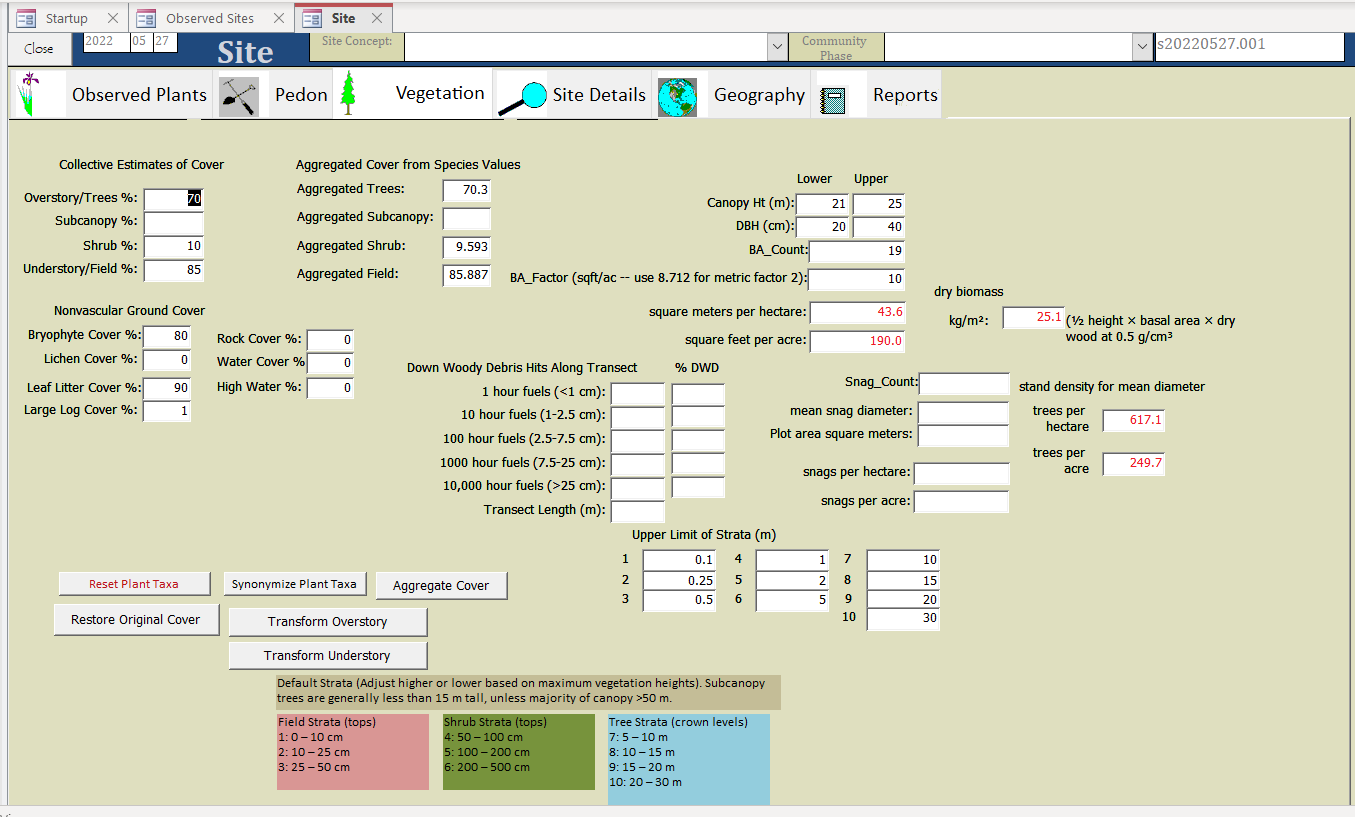Click the Leaf Litter Cover % field
1355x817 pixels.
coord(167,388)
